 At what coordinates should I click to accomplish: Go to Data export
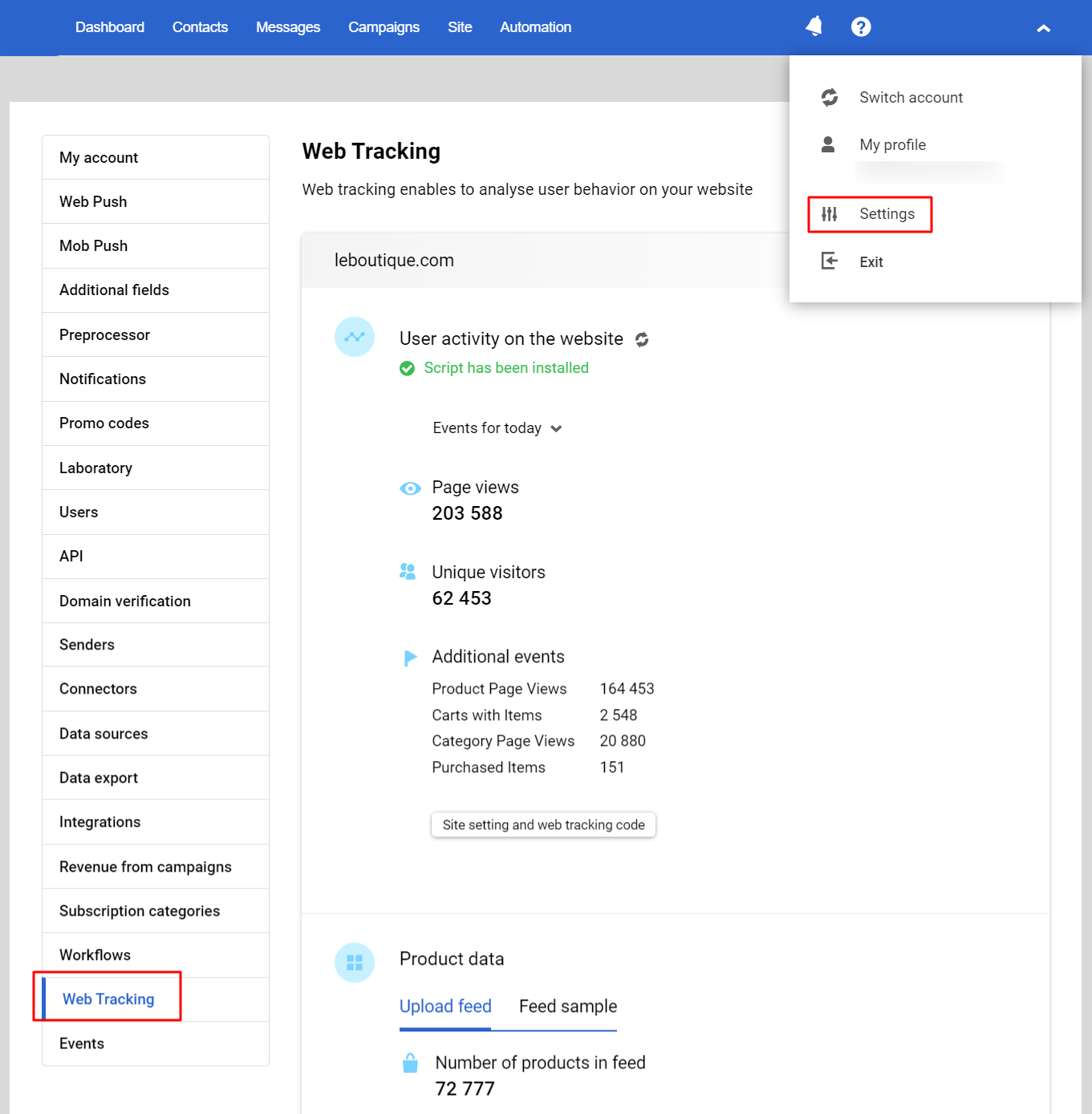(x=156, y=778)
